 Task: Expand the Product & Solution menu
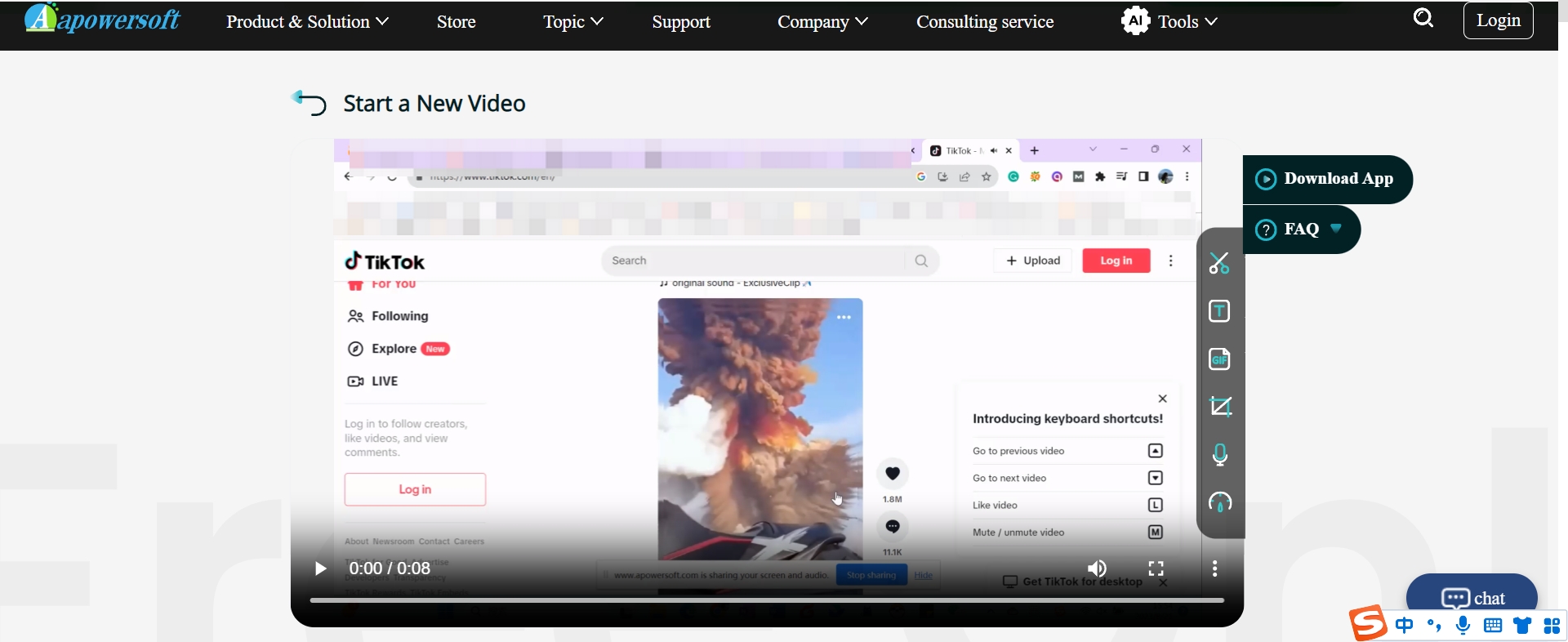(307, 22)
